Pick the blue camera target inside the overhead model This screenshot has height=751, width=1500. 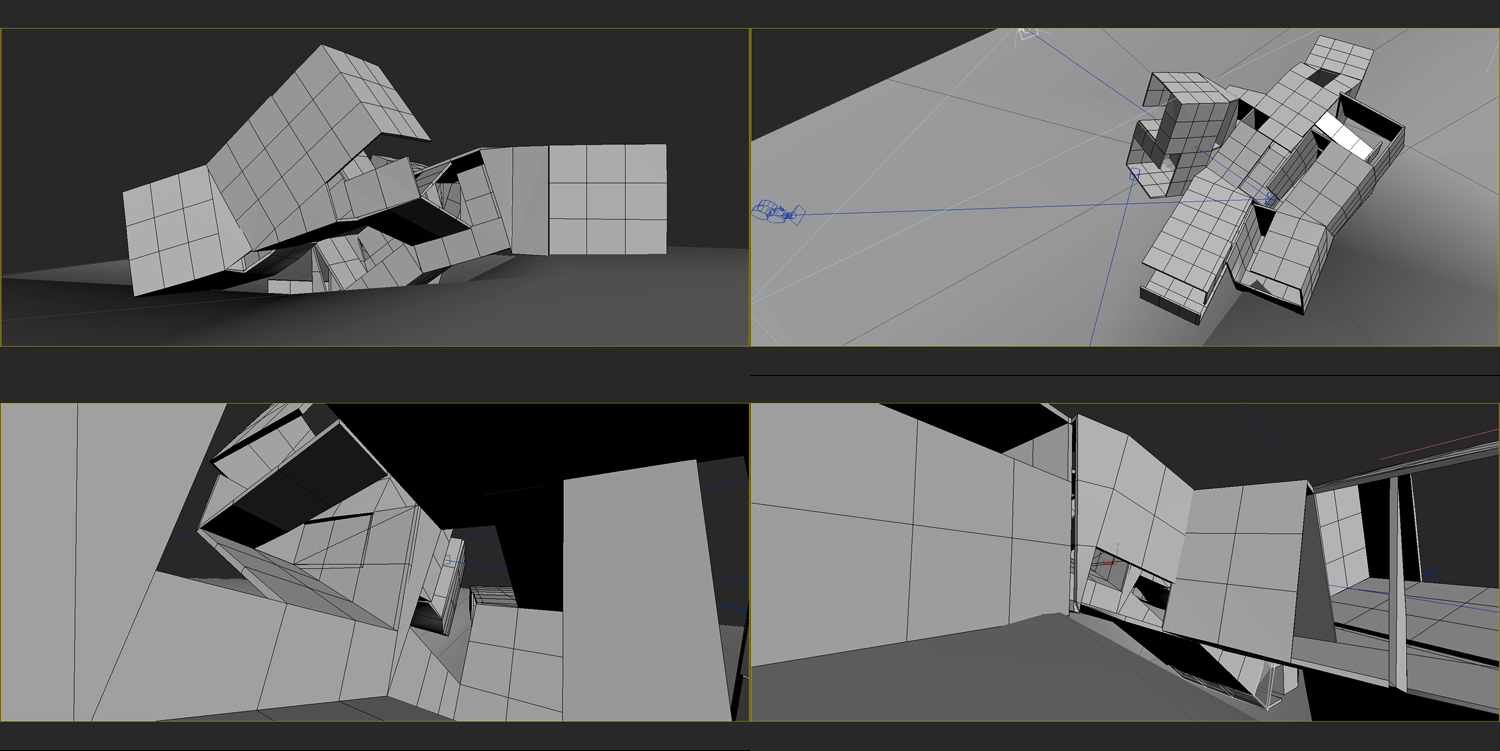[x=1270, y=200]
